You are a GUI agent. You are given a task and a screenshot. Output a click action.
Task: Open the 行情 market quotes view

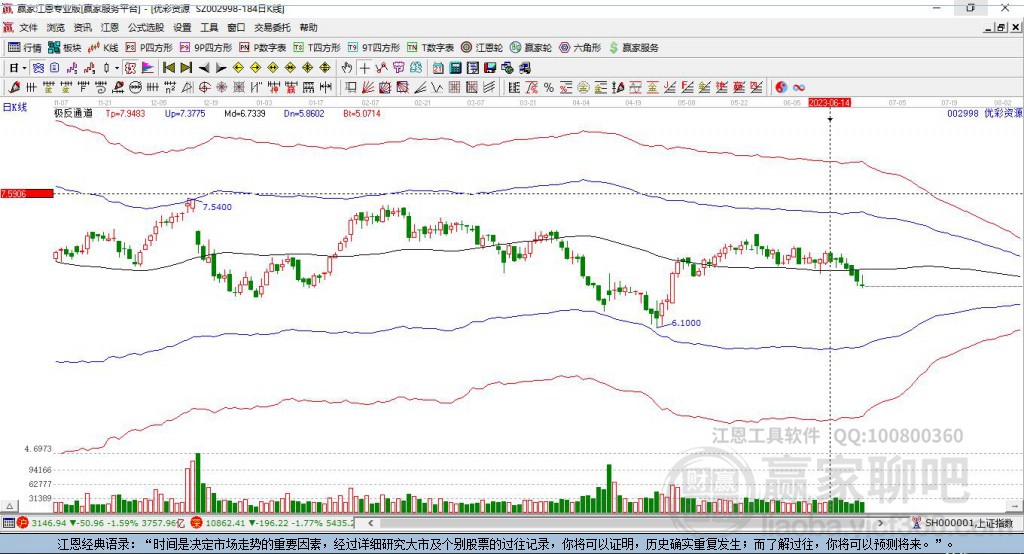tap(24, 48)
